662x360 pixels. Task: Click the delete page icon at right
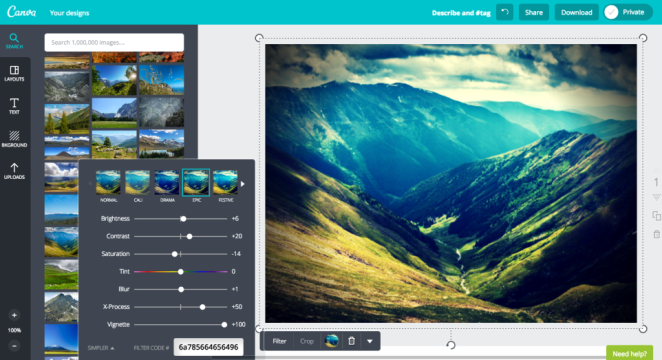click(657, 234)
